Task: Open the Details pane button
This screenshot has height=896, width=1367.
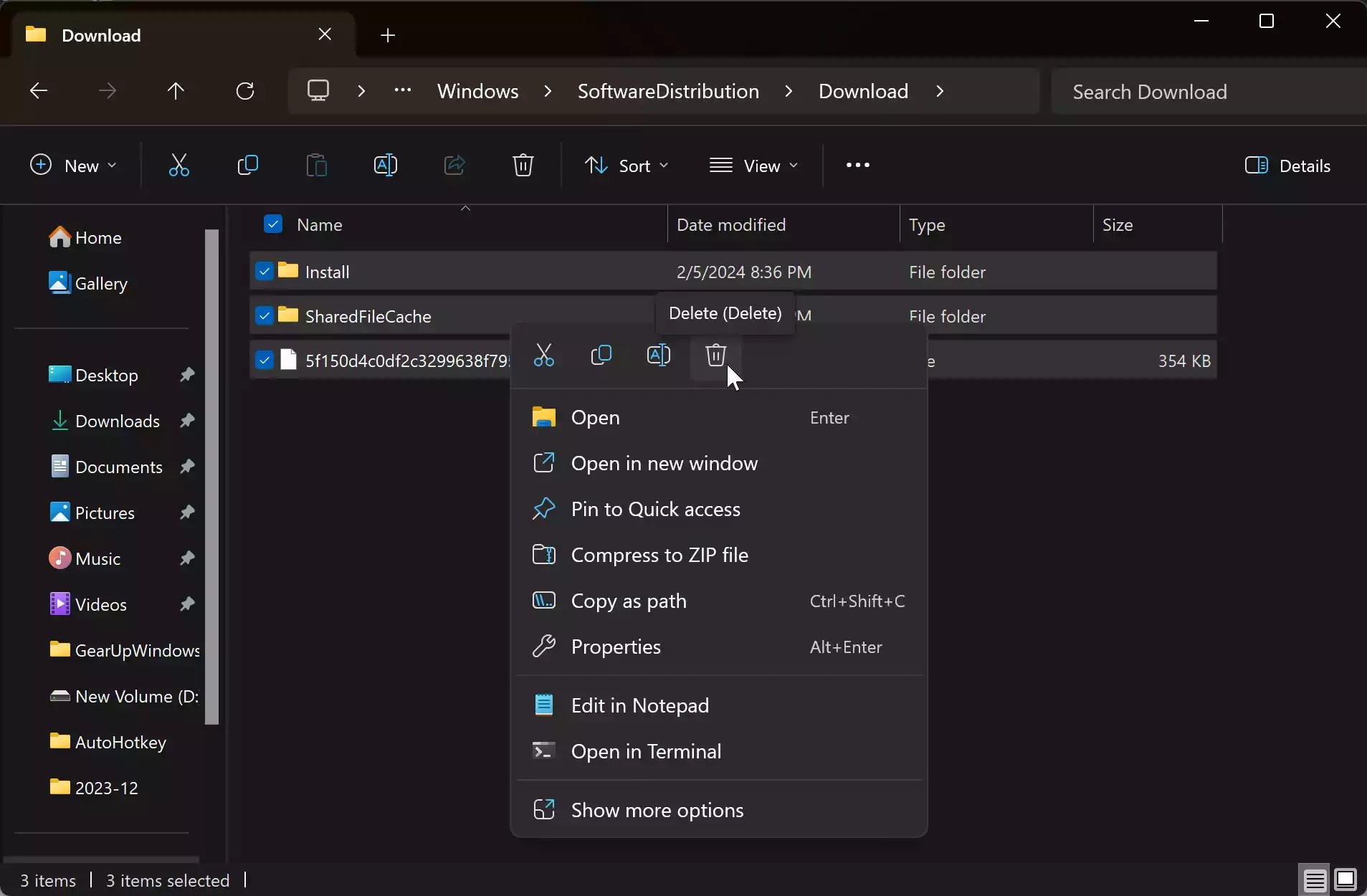Action: click(1287, 165)
